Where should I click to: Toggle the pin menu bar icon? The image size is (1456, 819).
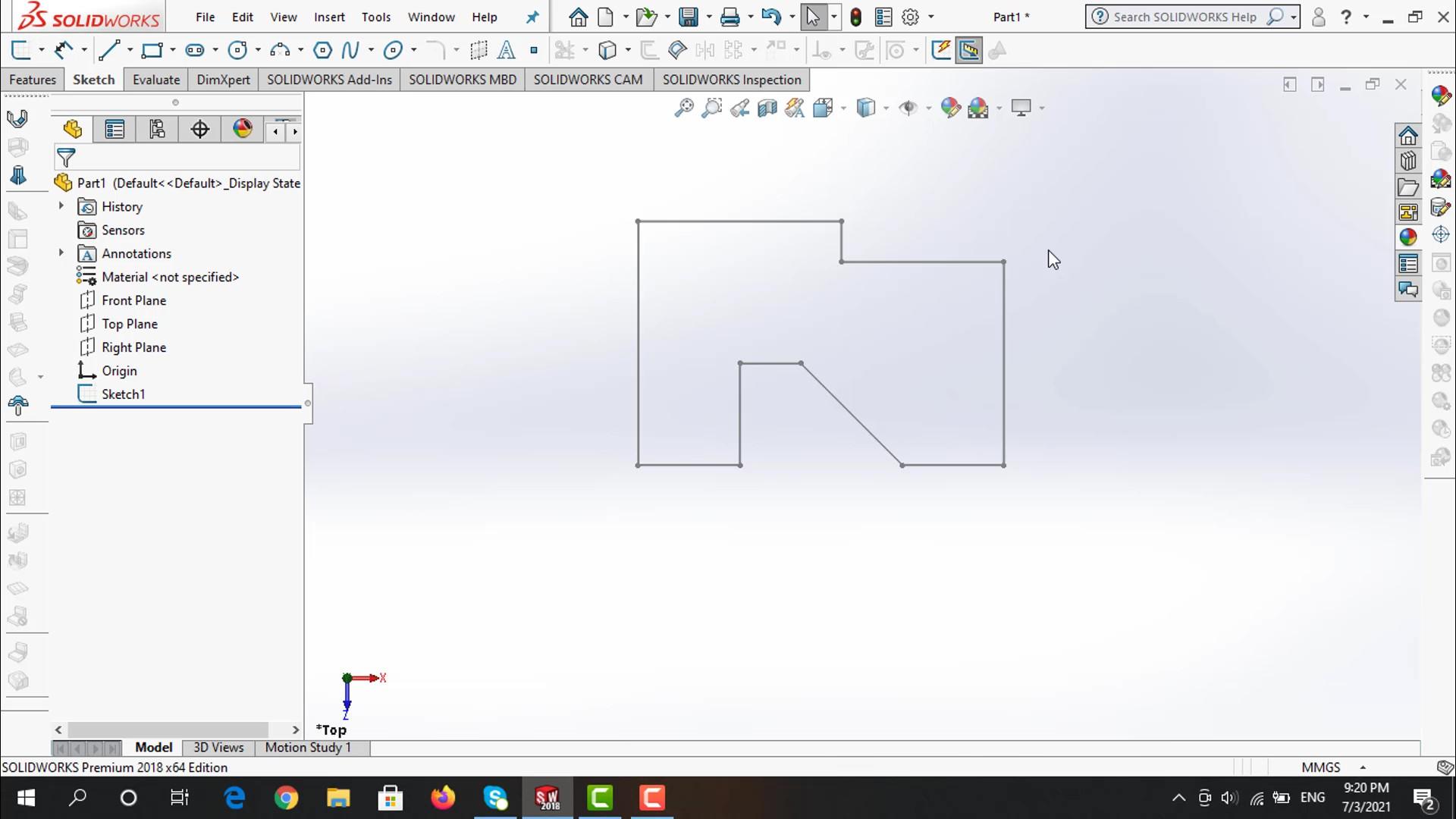coord(532,17)
